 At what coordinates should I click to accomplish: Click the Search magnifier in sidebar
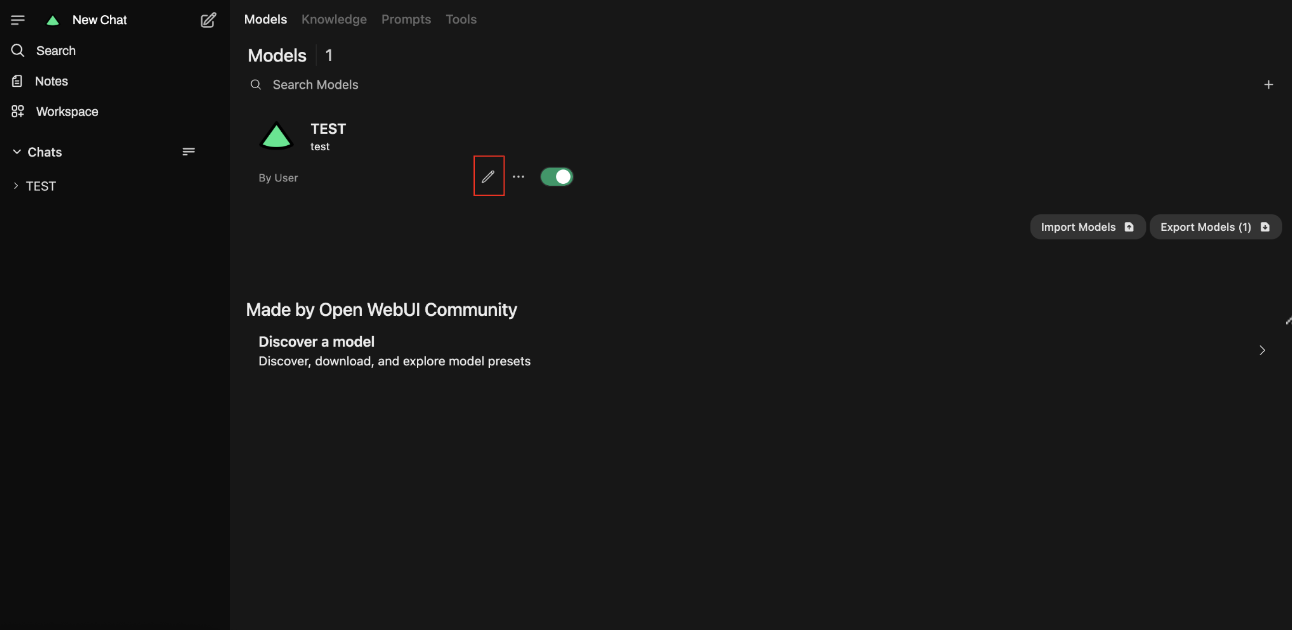18,51
